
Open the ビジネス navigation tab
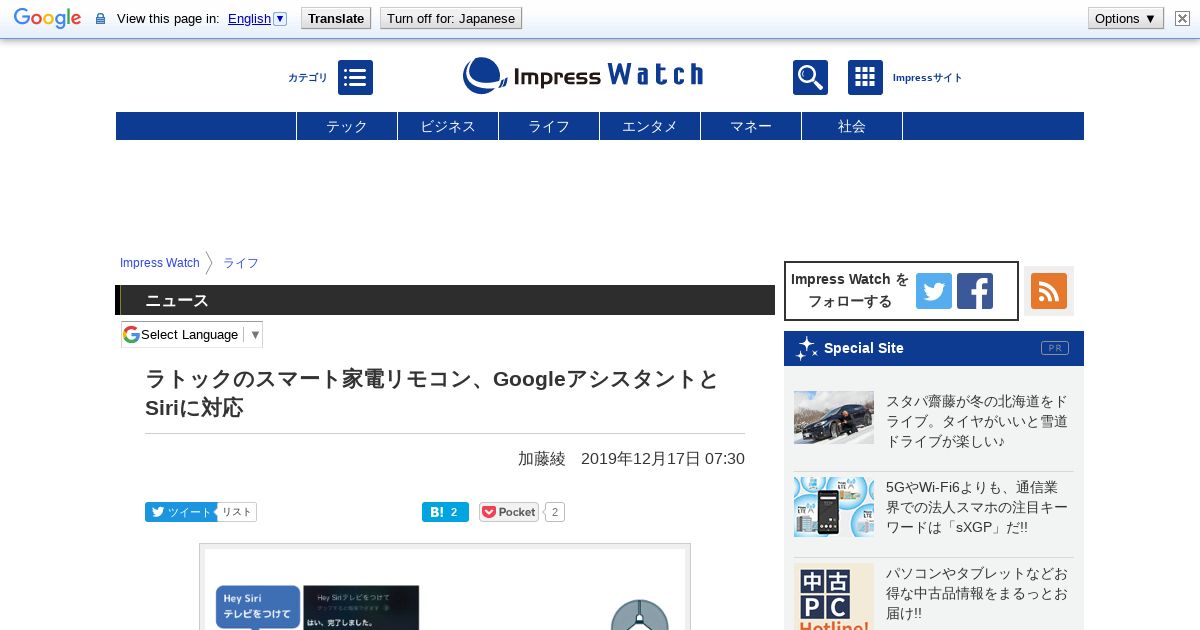click(448, 126)
